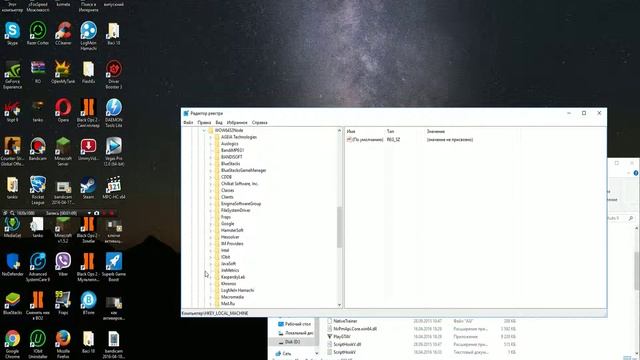The height and width of the screenshot is (360, 640).
Task: Open the MediaGet desktop shortcut
Action: pos(12,227)
